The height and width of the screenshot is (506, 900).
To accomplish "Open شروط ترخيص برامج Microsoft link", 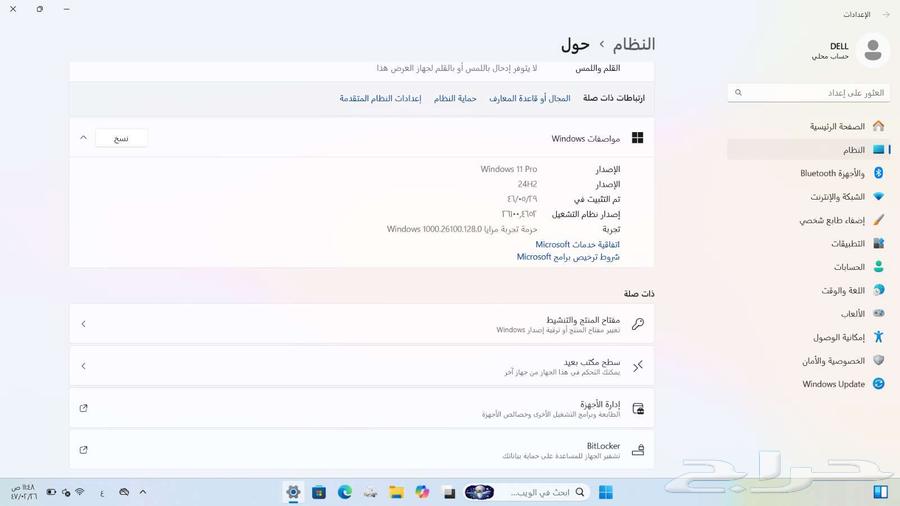I will click(x=568, y=257).
